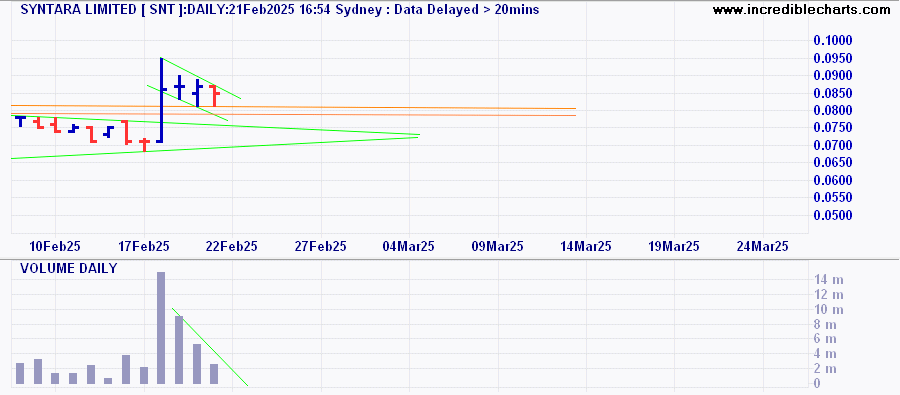900x395 pixels.
Task: Select the green volume downtrend line
Action: coord(210,347)
